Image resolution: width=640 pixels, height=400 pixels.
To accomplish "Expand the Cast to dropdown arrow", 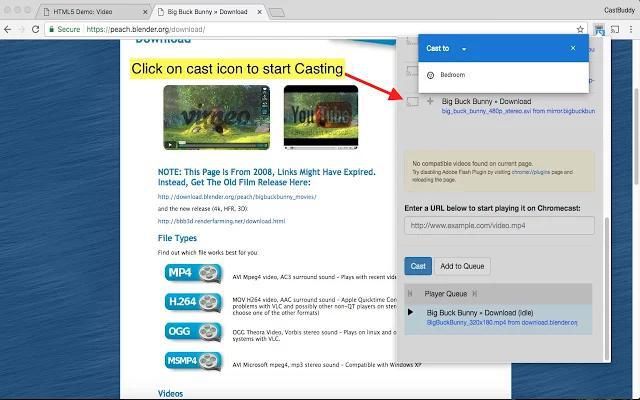I will 464,49.
